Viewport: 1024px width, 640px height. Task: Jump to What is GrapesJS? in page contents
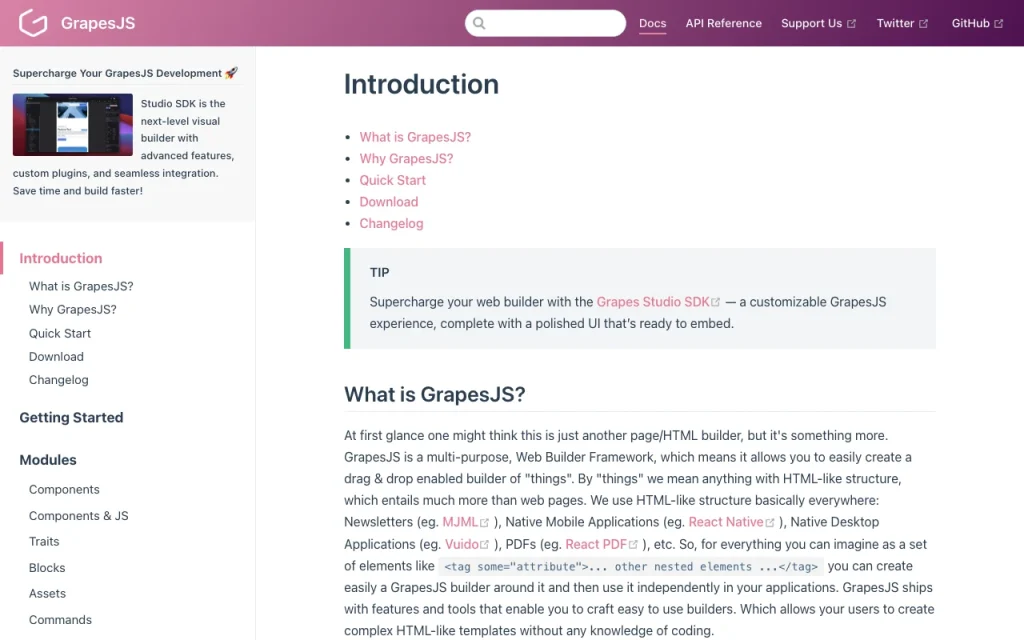[415, 137]
